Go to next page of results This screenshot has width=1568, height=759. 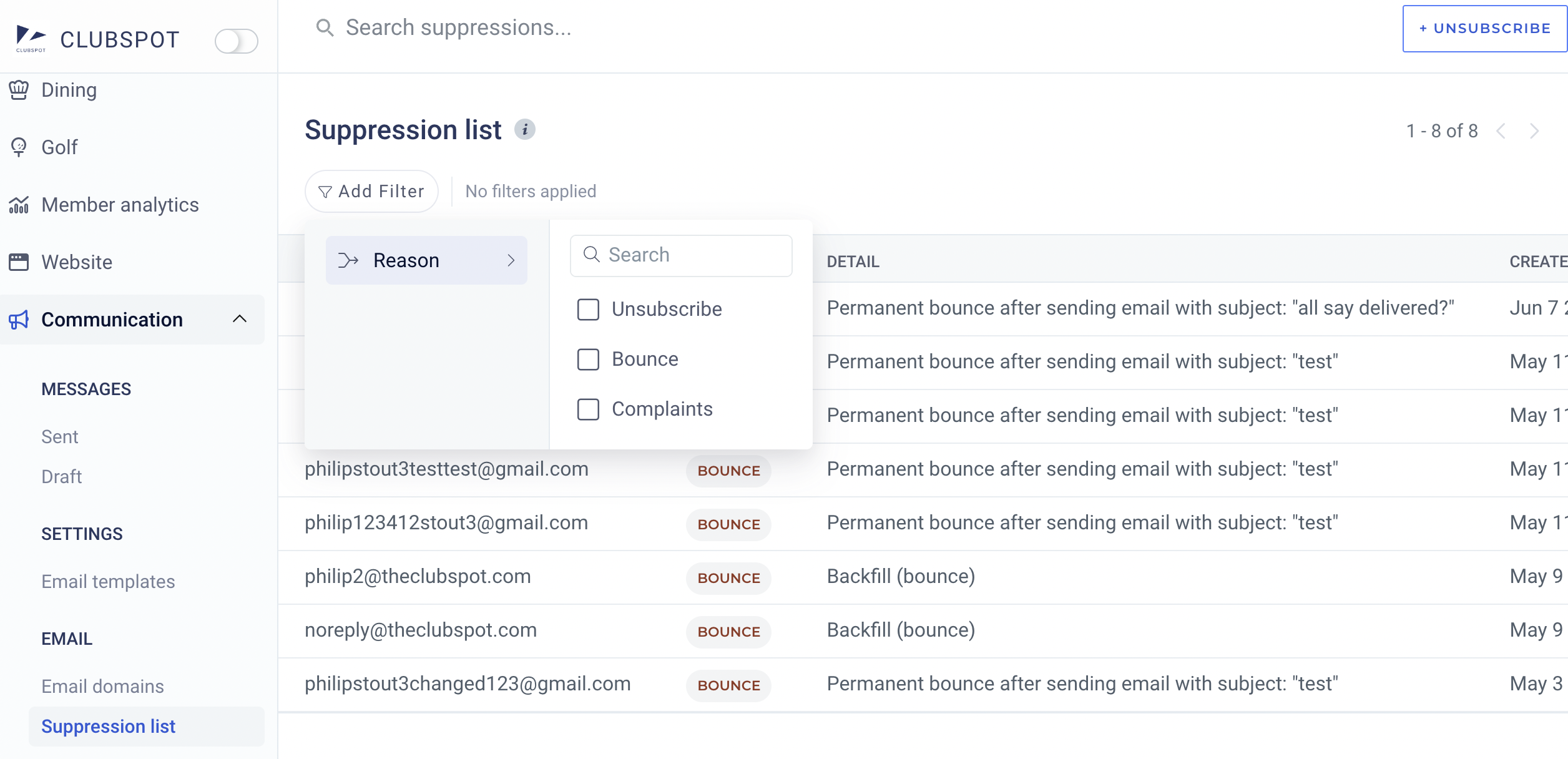1534,131
